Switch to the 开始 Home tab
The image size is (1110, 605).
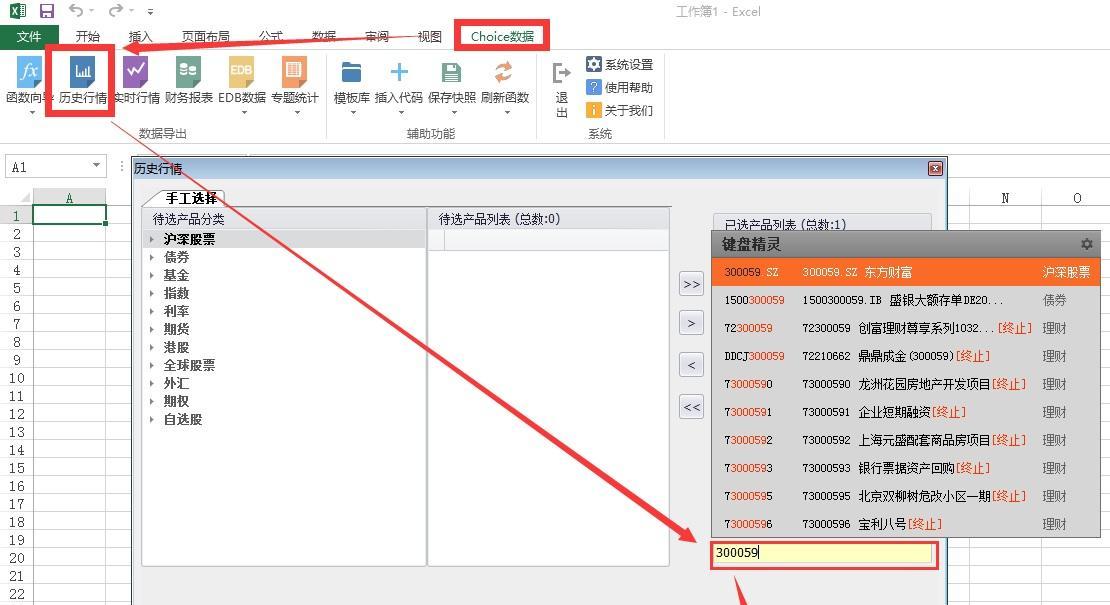click(x=88, y=37)
